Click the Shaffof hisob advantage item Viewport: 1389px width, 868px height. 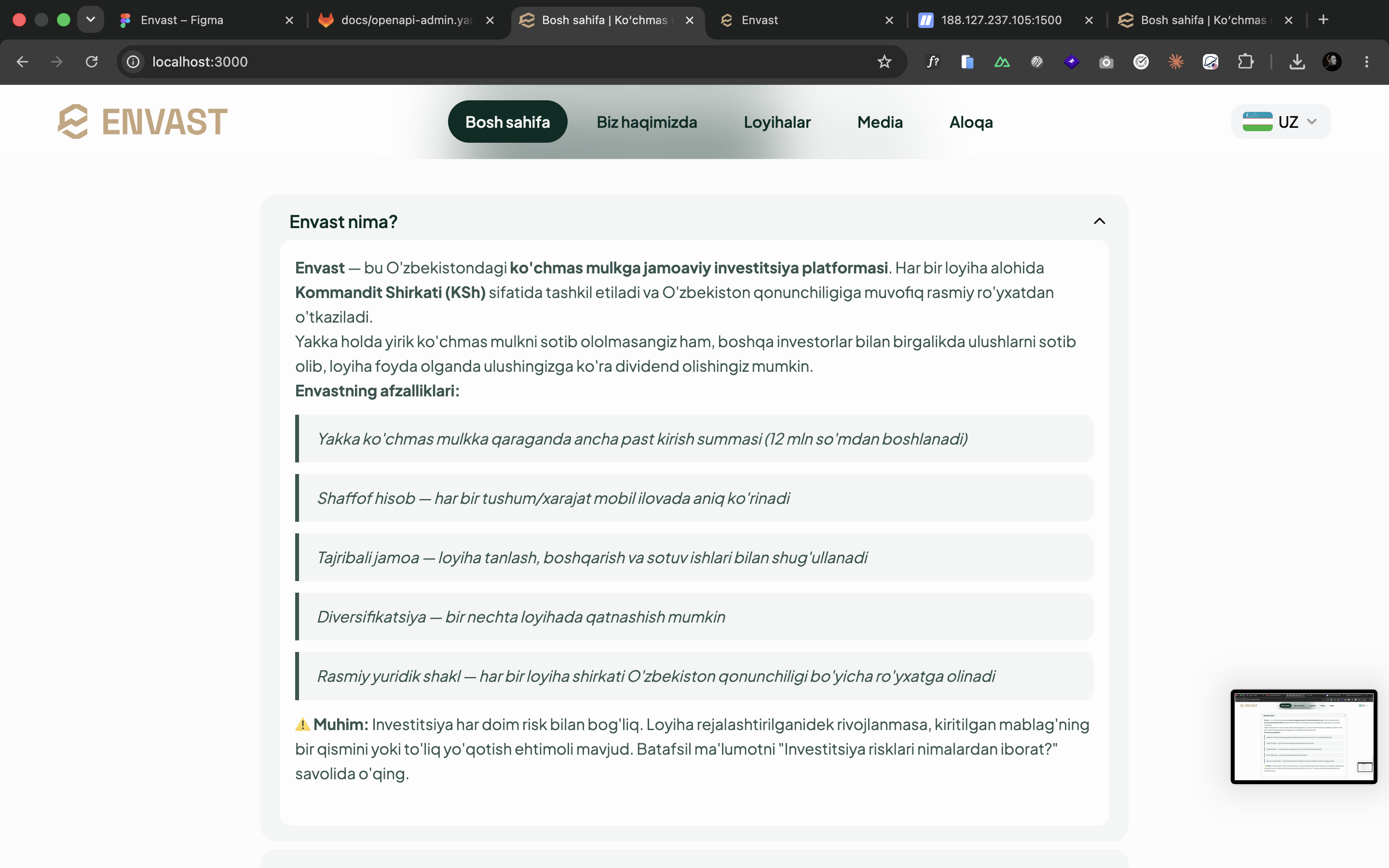tap(694, 498)
